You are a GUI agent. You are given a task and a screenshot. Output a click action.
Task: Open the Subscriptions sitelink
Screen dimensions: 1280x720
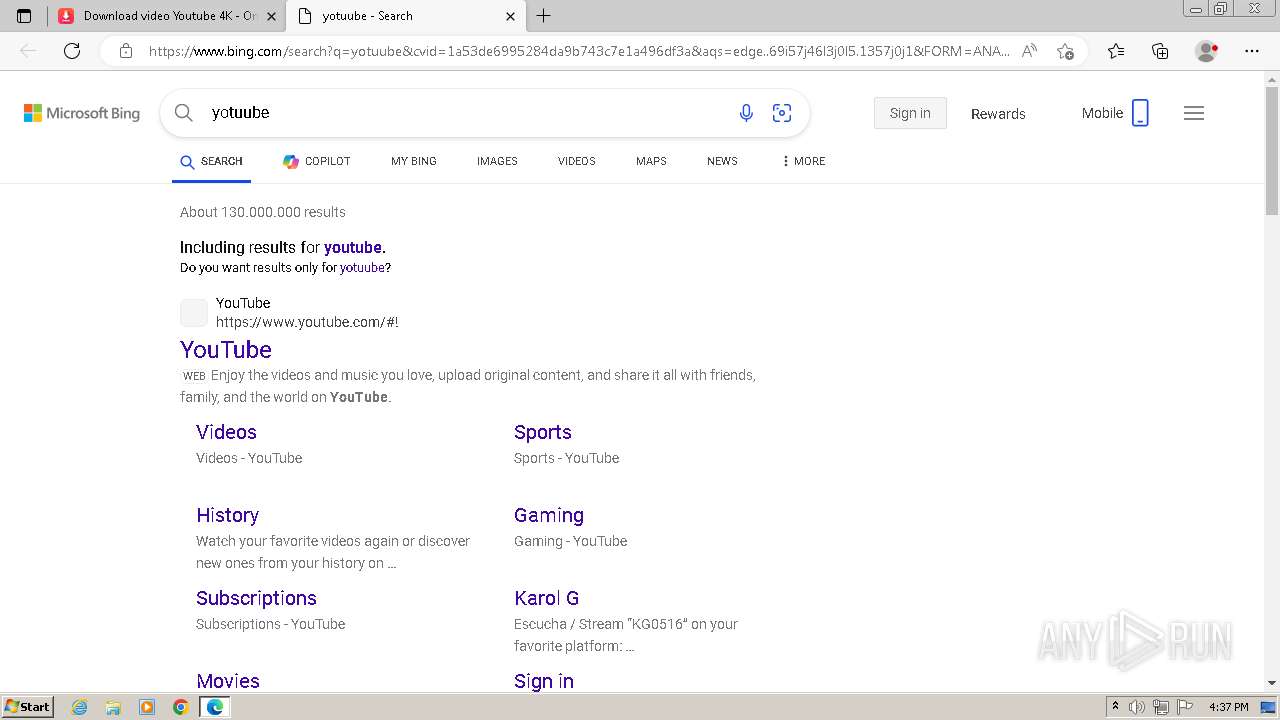(256, 598)
